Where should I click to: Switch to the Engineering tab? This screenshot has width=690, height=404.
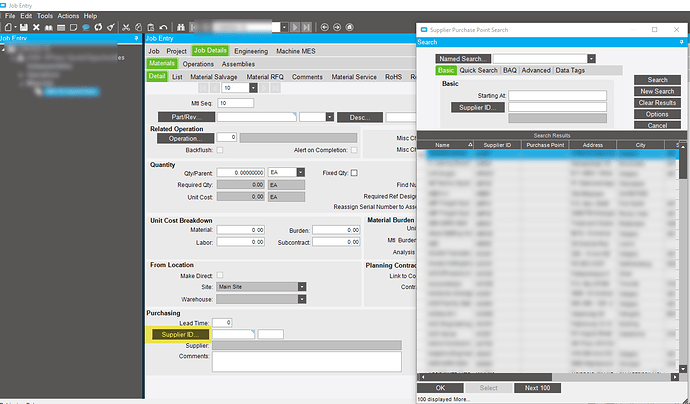pyautogui.click(x=251, y=51)
